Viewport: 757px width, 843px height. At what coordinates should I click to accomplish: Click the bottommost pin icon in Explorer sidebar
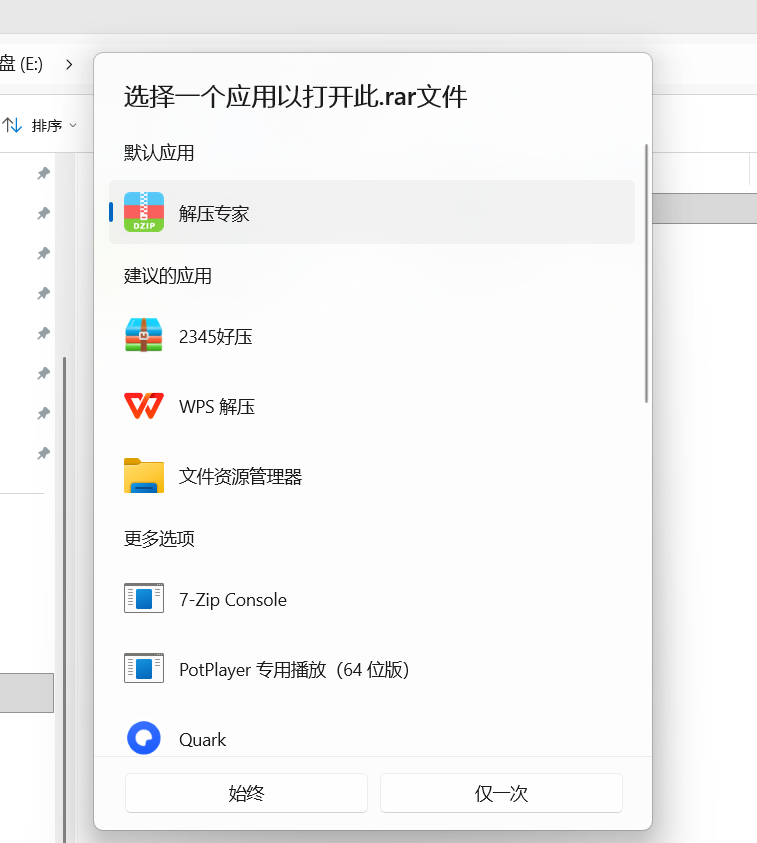coord(44,453)
